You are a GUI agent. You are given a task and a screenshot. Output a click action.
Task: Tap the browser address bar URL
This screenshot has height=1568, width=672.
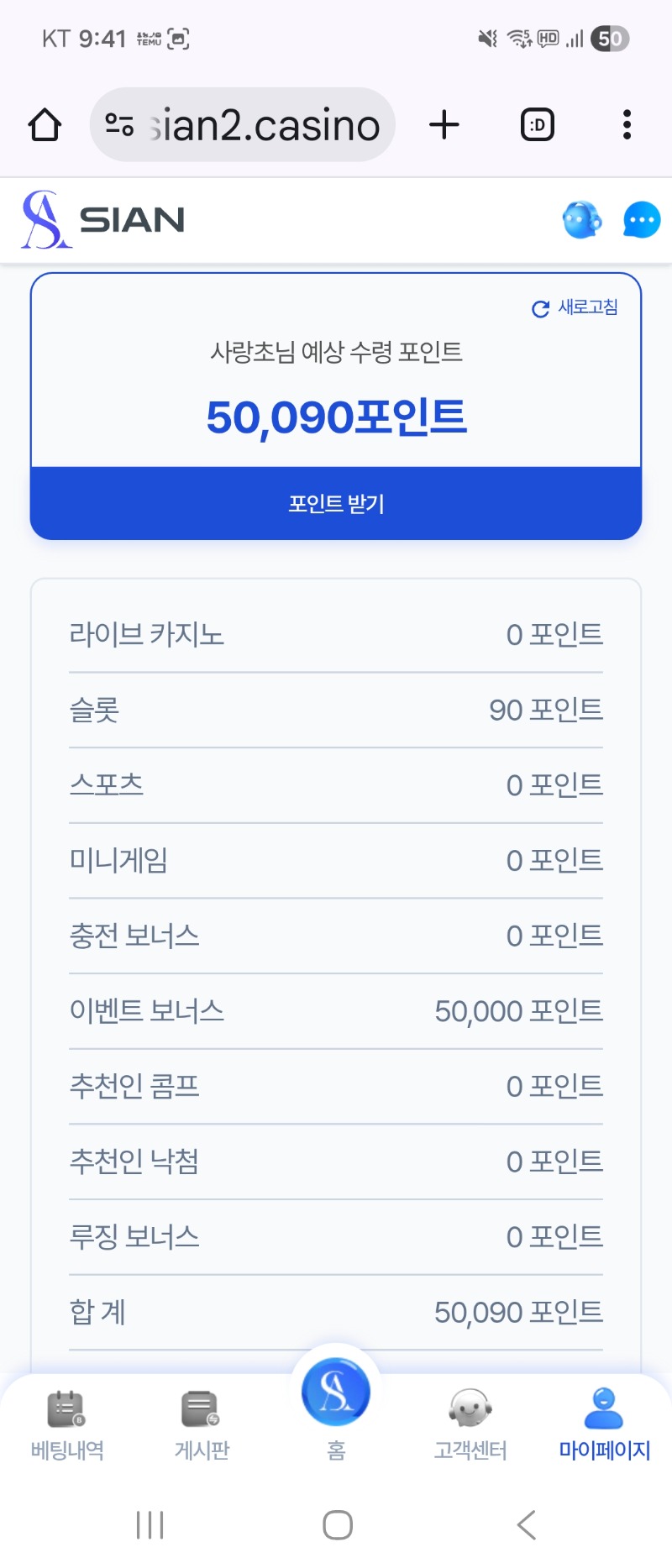click(265, 125)
